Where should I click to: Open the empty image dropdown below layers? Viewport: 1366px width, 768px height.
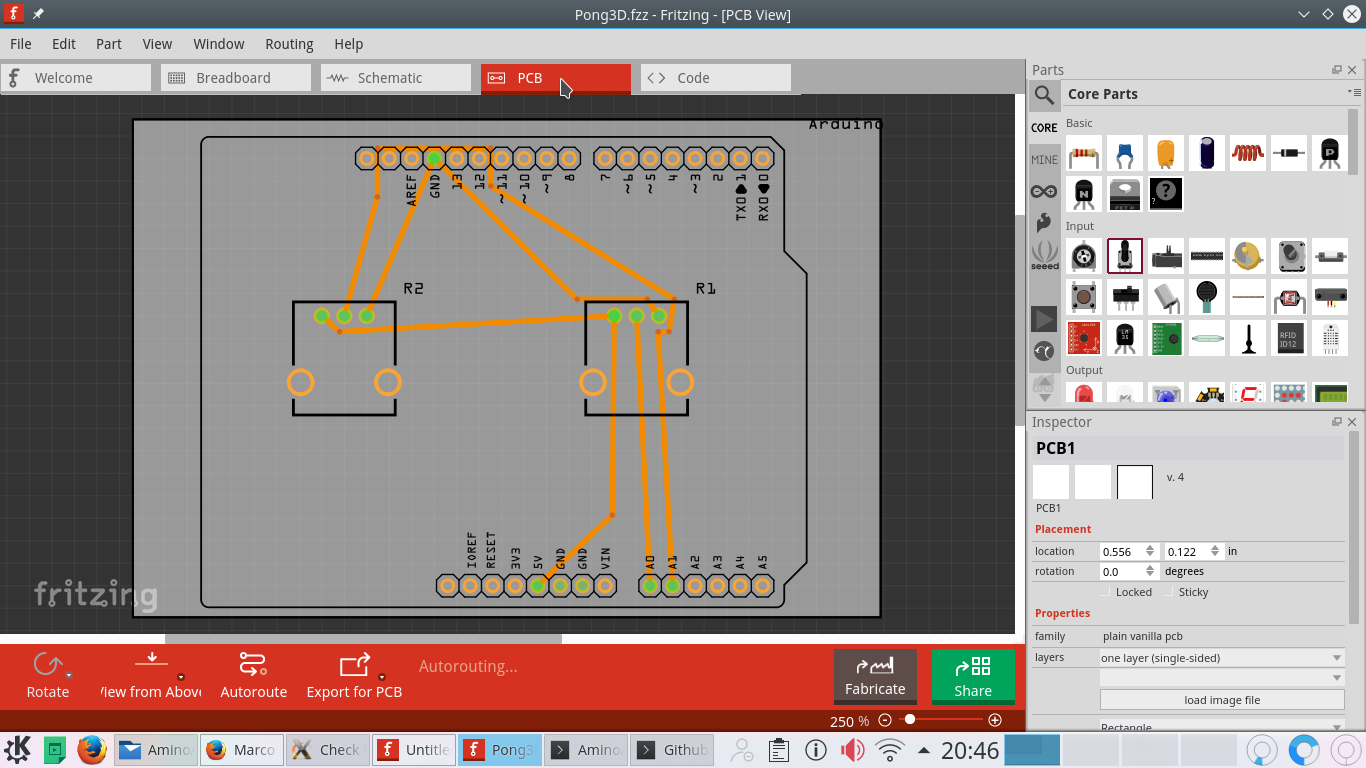(1221, 678)
